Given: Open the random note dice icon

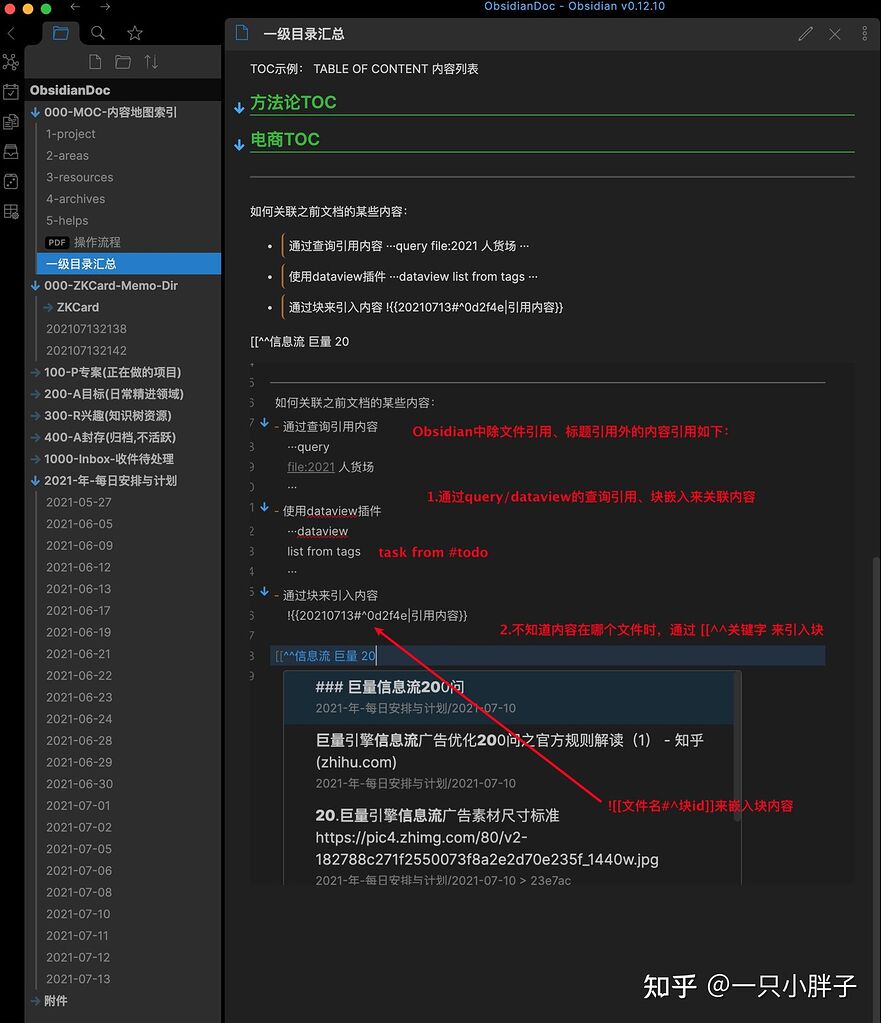Looking at the screenshot, I should click(11, 182).
